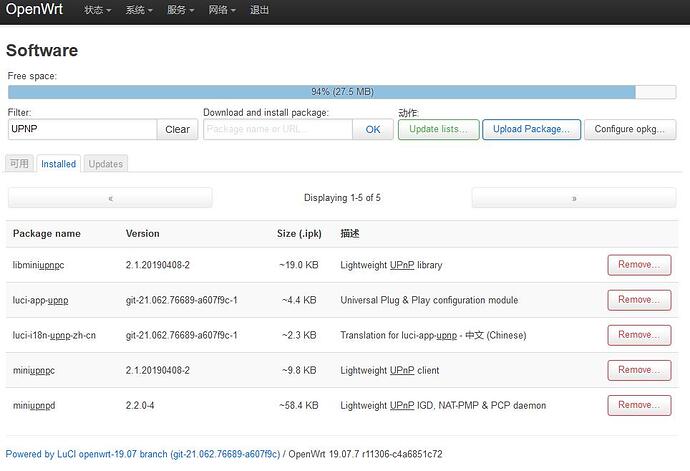Screen dimensions: 690x471
Task: Click Lightweight UPnP client description
Action: (390, 371)
